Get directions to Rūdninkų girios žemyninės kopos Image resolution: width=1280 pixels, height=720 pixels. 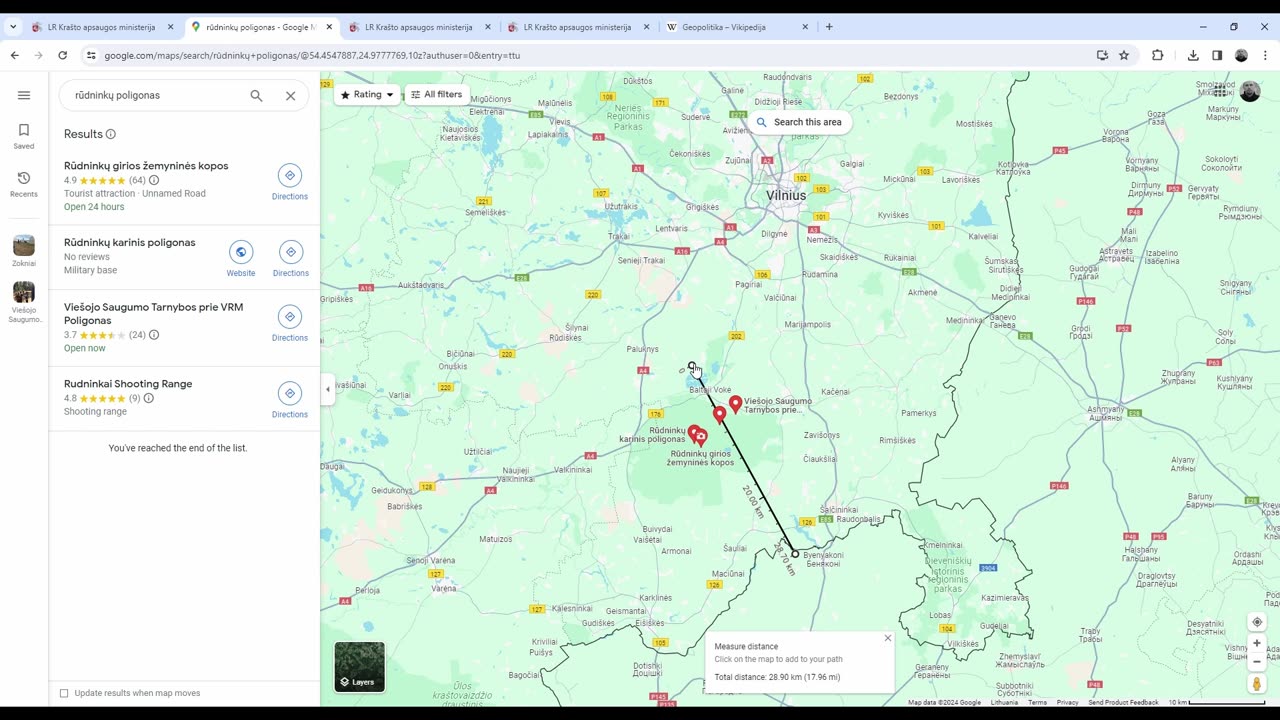(x=290, y=183)
